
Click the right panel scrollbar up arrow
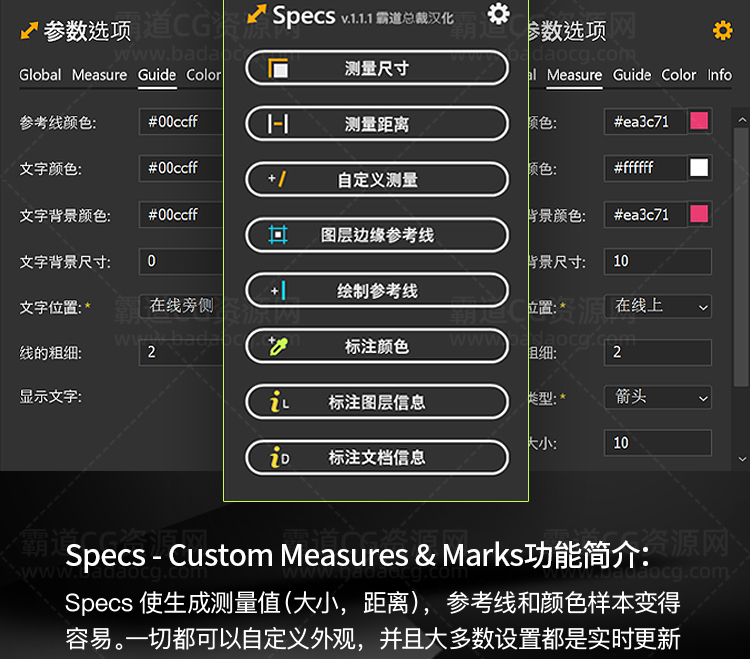(742, 120)
